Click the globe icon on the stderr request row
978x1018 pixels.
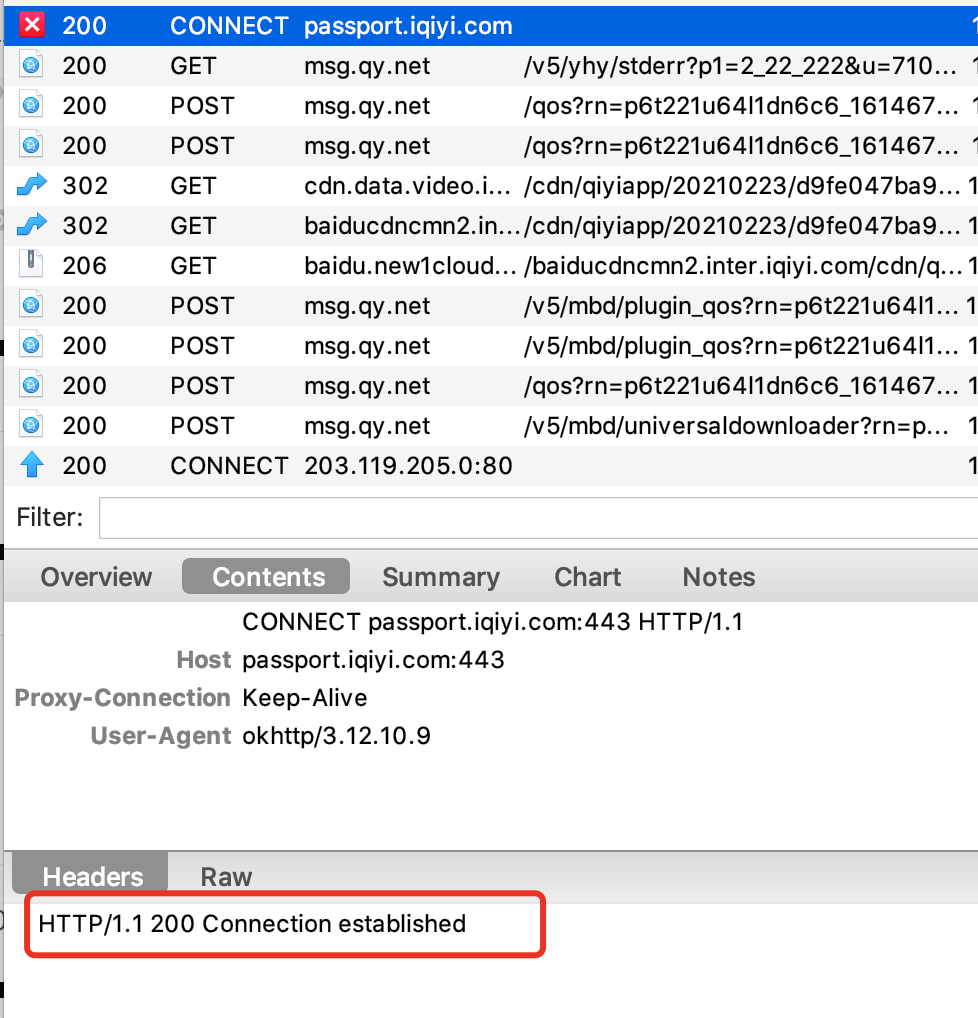pyautogui.click(x=31, y=66)
